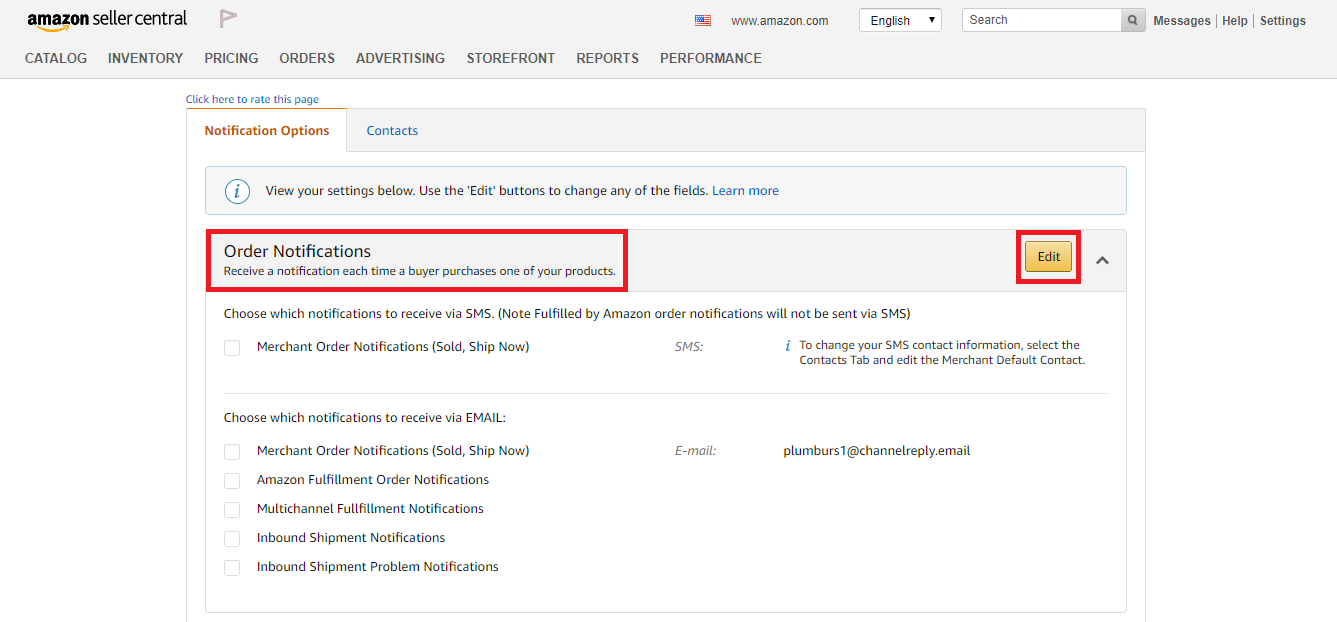Enable Amazon Fulfillment Order Notifications checkbox

[x=232, y=481]
